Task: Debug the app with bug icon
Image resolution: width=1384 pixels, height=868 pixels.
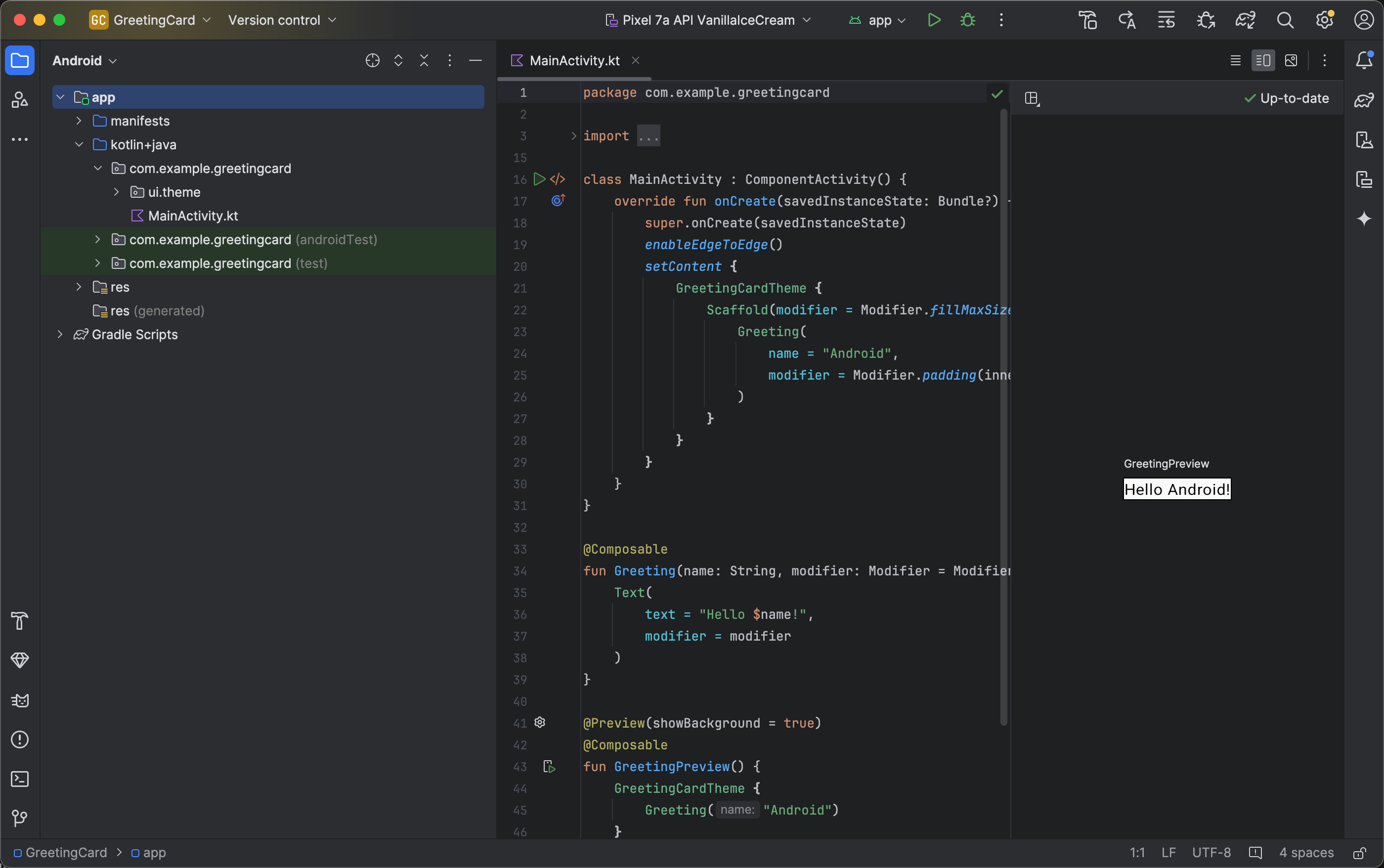Action: pyautogui.click(x=968, y=20)
